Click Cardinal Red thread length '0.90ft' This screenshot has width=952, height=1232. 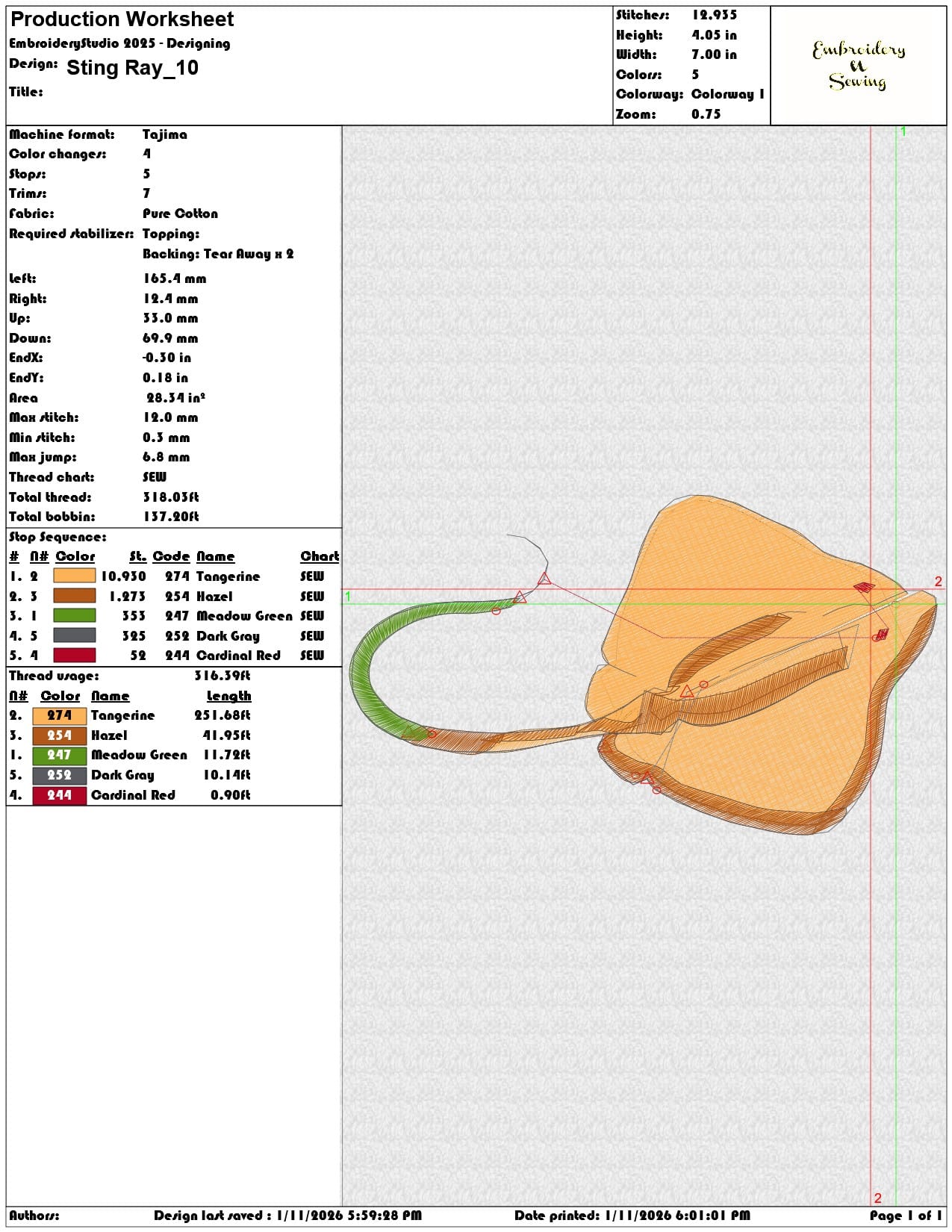click(231, 795)
